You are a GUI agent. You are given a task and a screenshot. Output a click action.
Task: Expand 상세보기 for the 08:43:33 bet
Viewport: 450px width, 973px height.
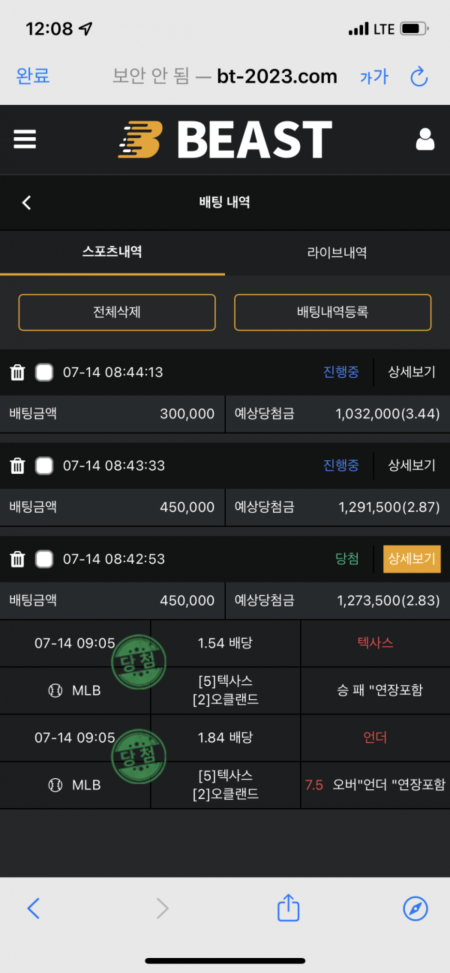pos(412,465)
